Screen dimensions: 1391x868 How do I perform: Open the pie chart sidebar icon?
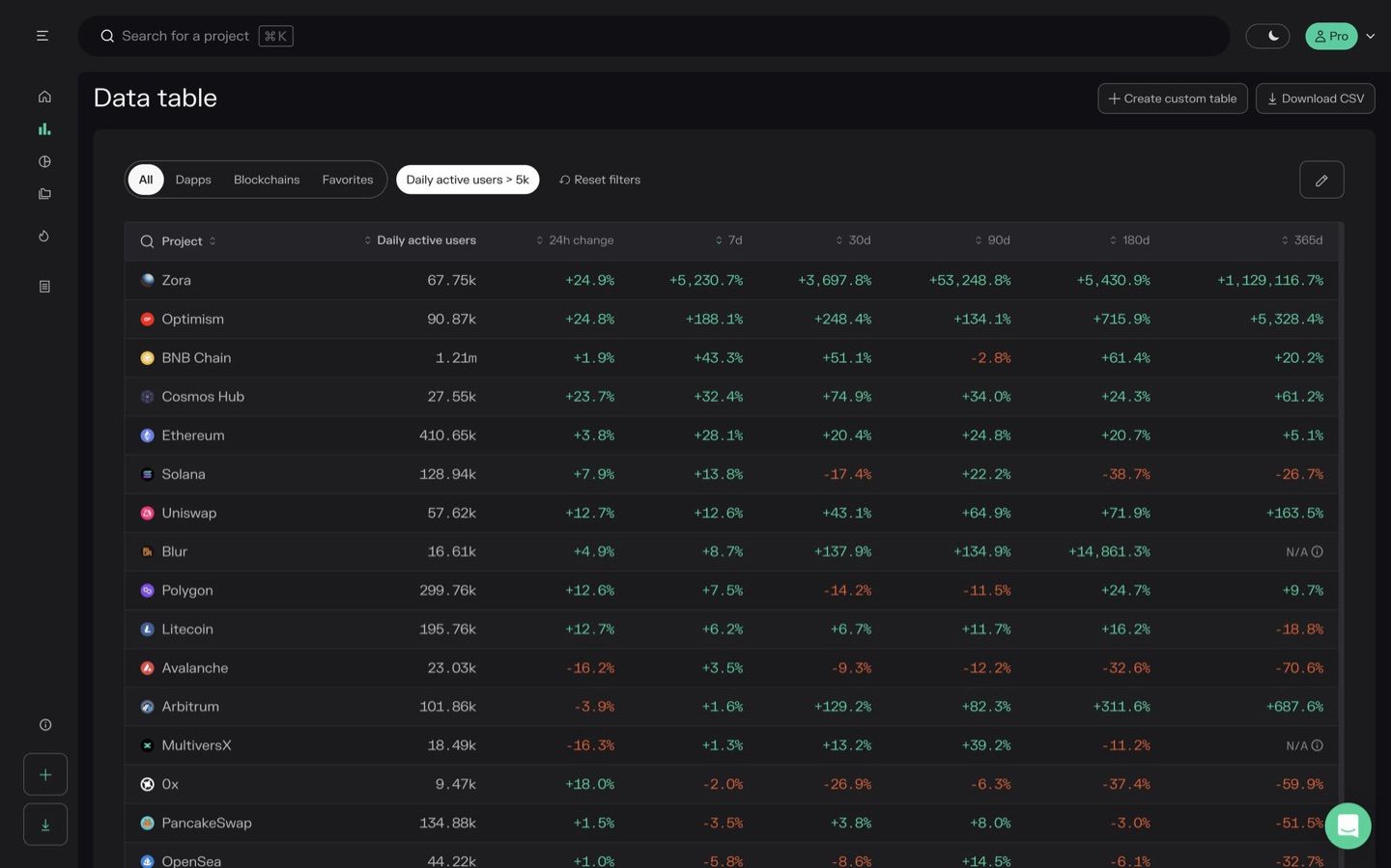tap(44, 161)
